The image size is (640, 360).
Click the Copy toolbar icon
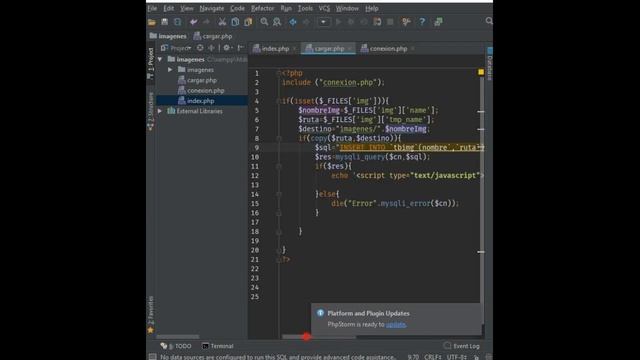pos(235,22)
